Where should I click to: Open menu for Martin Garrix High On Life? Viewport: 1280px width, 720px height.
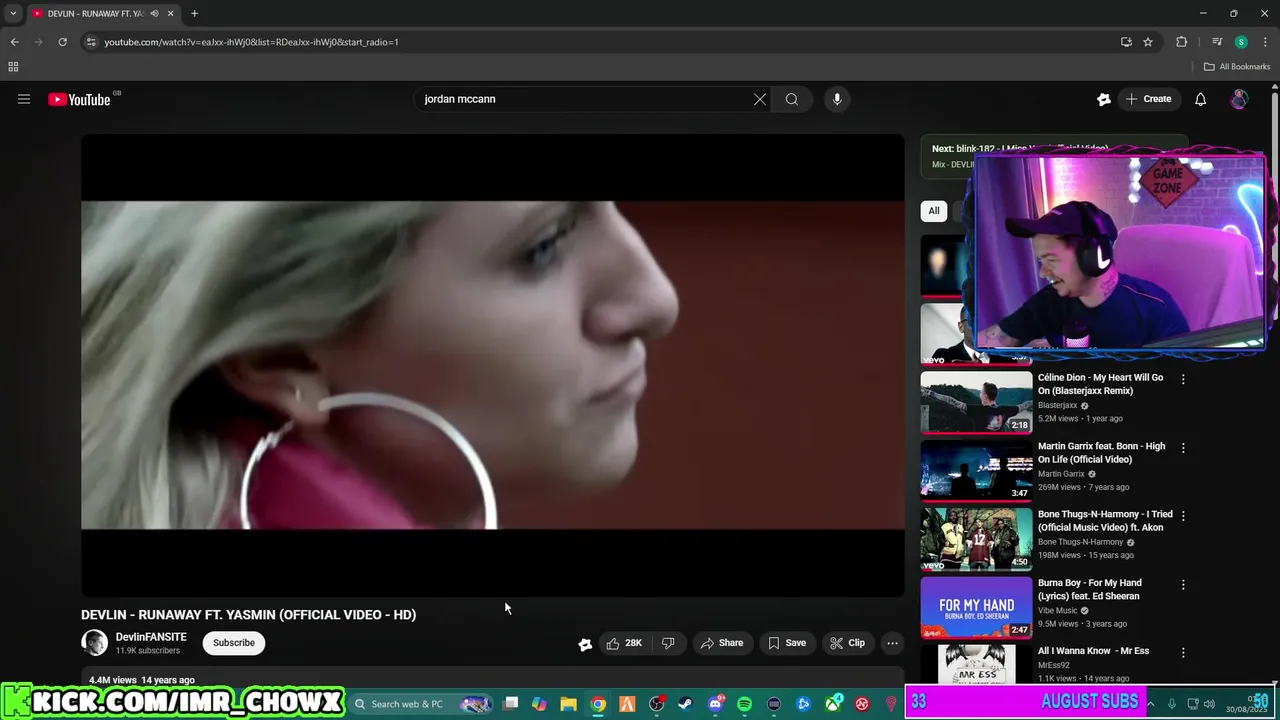(1183, 448)
